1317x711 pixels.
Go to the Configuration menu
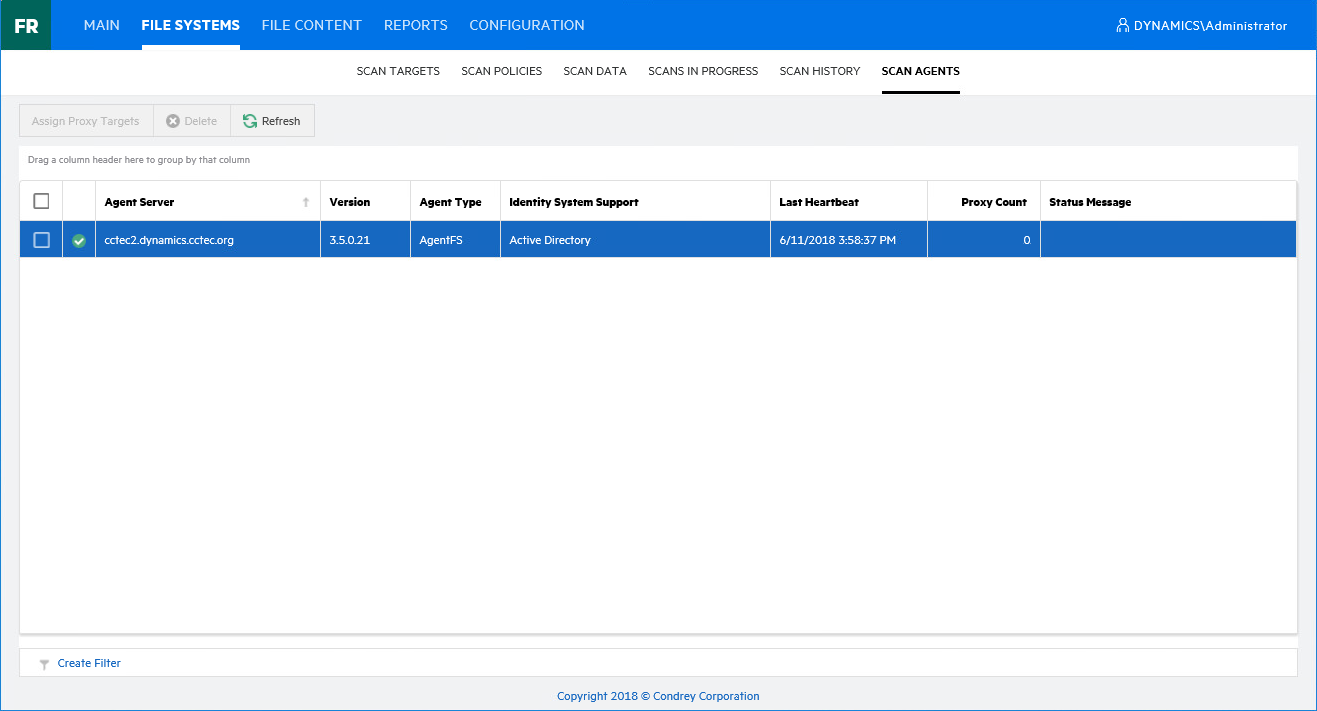(526, 25)
